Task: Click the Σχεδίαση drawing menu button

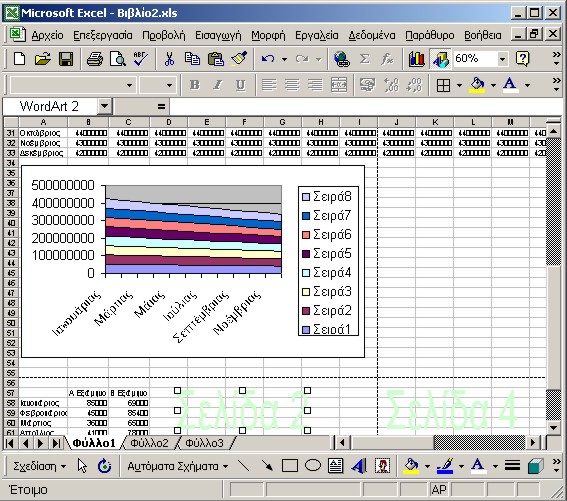Action: [x=39, y=466]
